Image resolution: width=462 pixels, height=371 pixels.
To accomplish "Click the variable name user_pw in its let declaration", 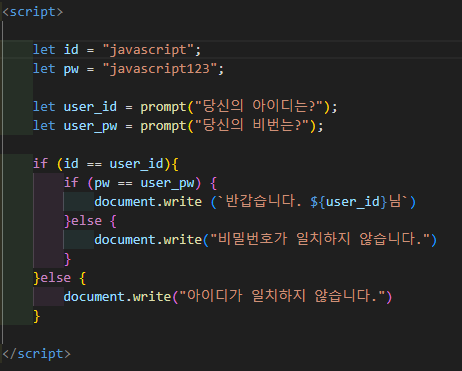I will point(90,126).
